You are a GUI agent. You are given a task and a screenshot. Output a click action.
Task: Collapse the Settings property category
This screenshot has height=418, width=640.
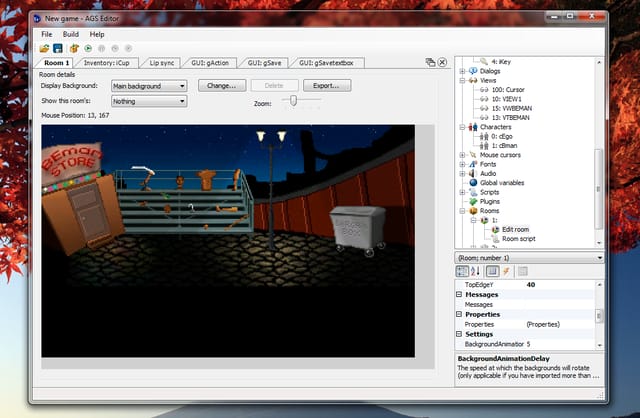point(459,334)
